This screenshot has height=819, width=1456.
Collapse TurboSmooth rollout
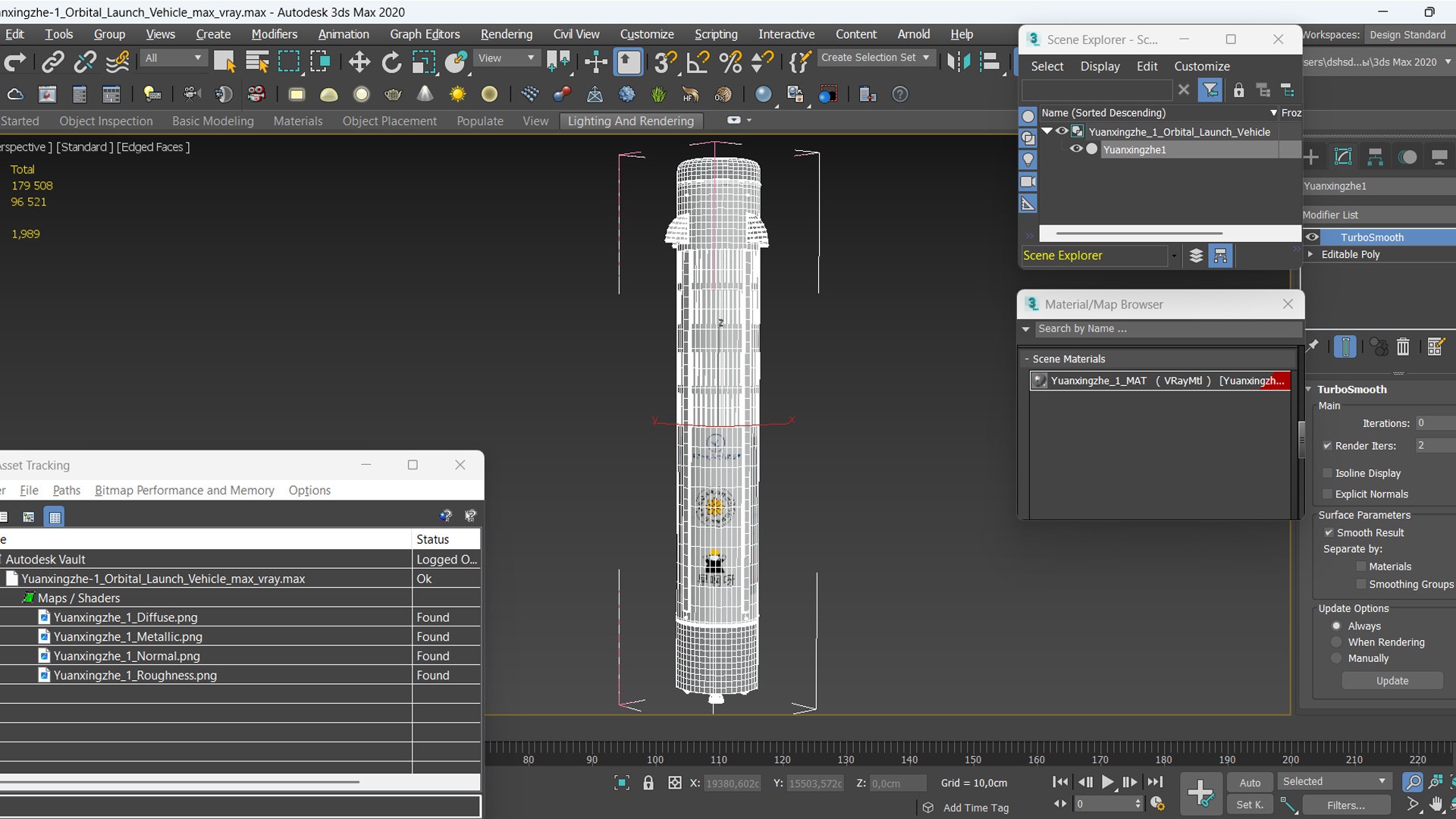click(x=1308, y=389)
